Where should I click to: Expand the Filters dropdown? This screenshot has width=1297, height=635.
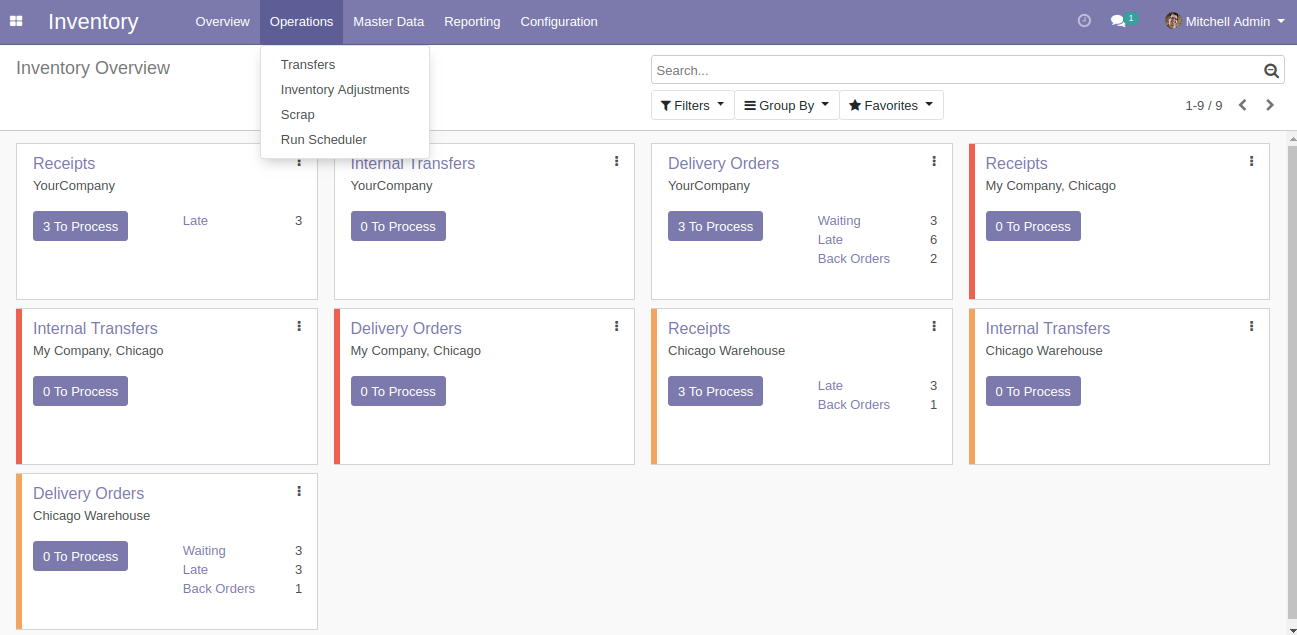tap(692, 105)
